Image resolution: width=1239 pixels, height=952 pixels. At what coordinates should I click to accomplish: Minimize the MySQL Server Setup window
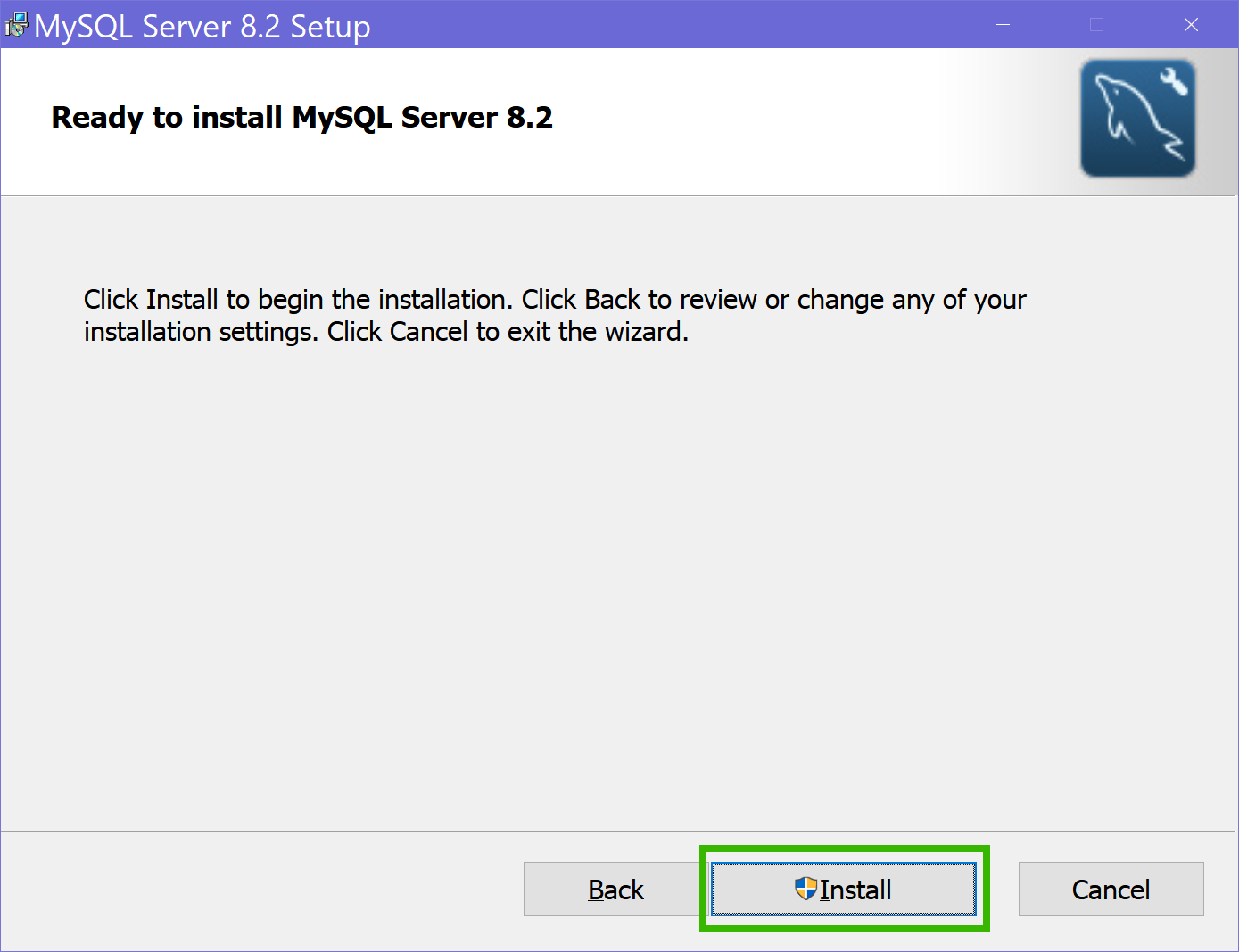[x=1003, y=25]
